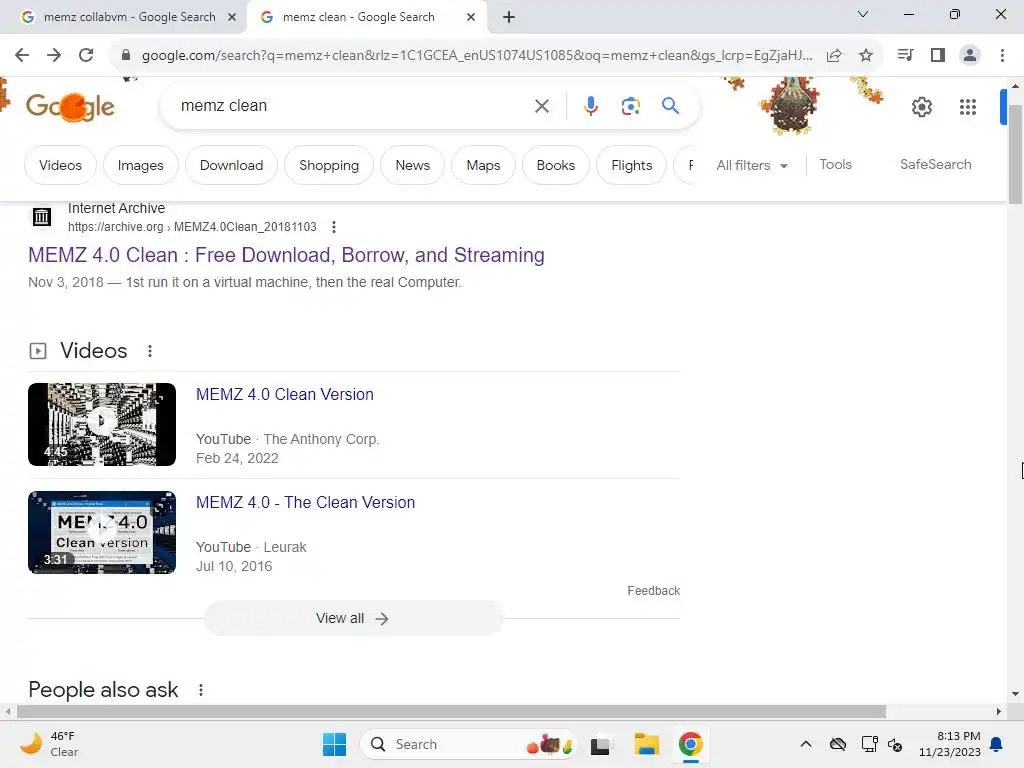The height and width of the screenshot is (768, 1024).
Task: Click the site lock icon in address bar
Action: 126,56
